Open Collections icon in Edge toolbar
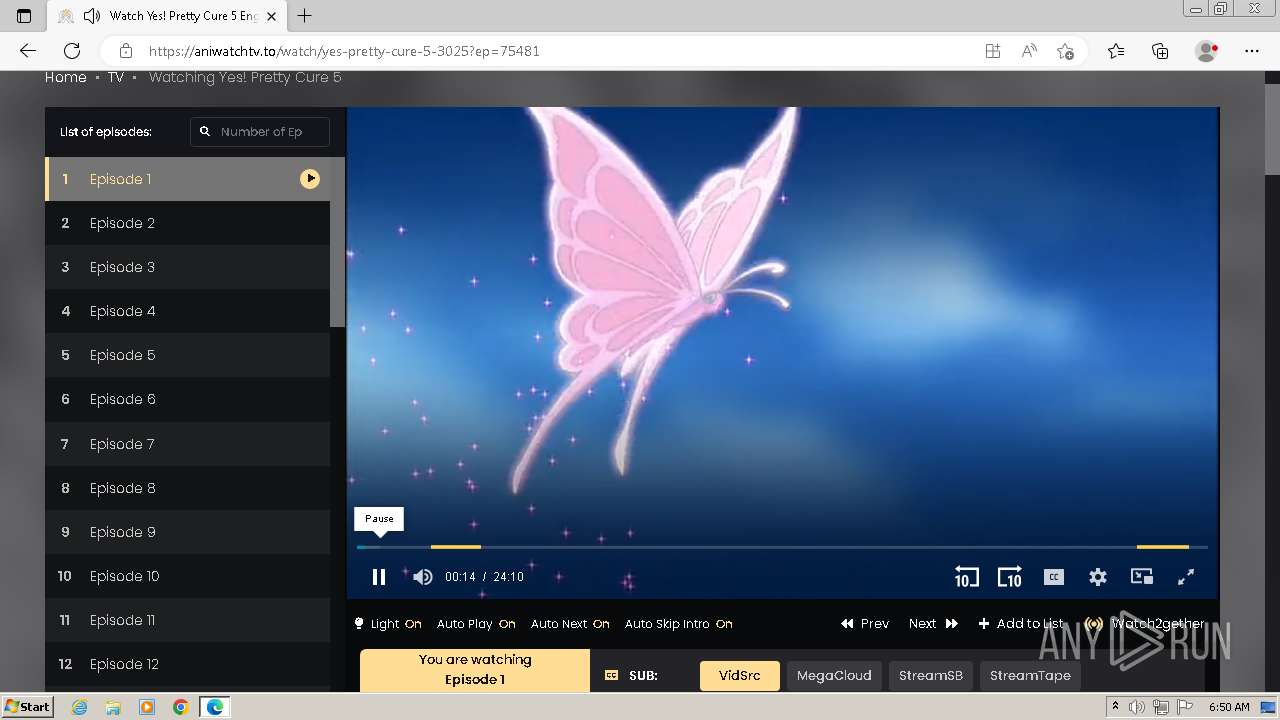Image resolution: width=1280 pixels, height=720 pixels. click(1160, 51)
